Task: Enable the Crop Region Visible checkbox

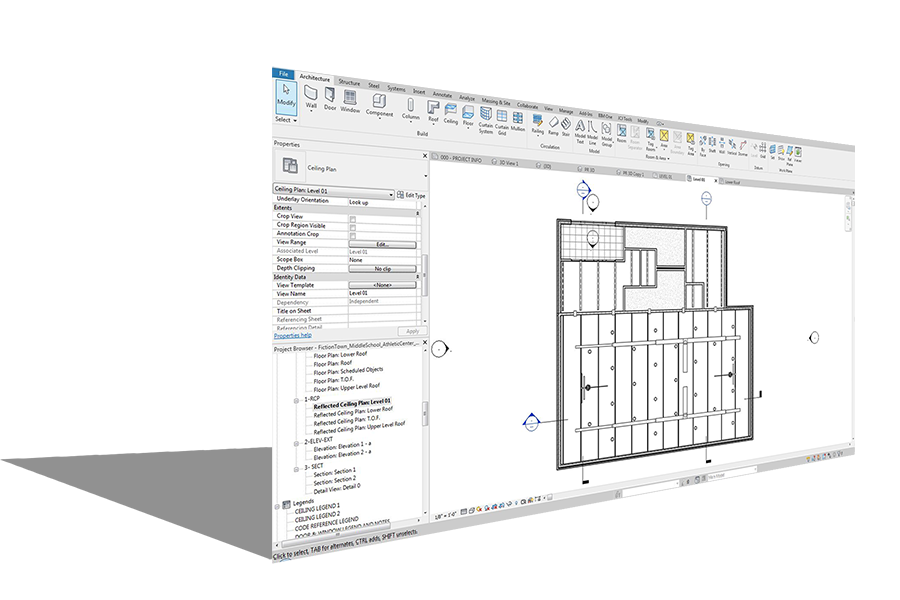Action: (353, 228)
